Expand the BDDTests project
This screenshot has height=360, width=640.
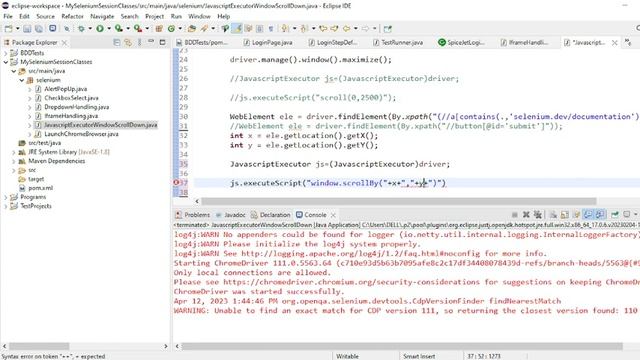point(6,53)
